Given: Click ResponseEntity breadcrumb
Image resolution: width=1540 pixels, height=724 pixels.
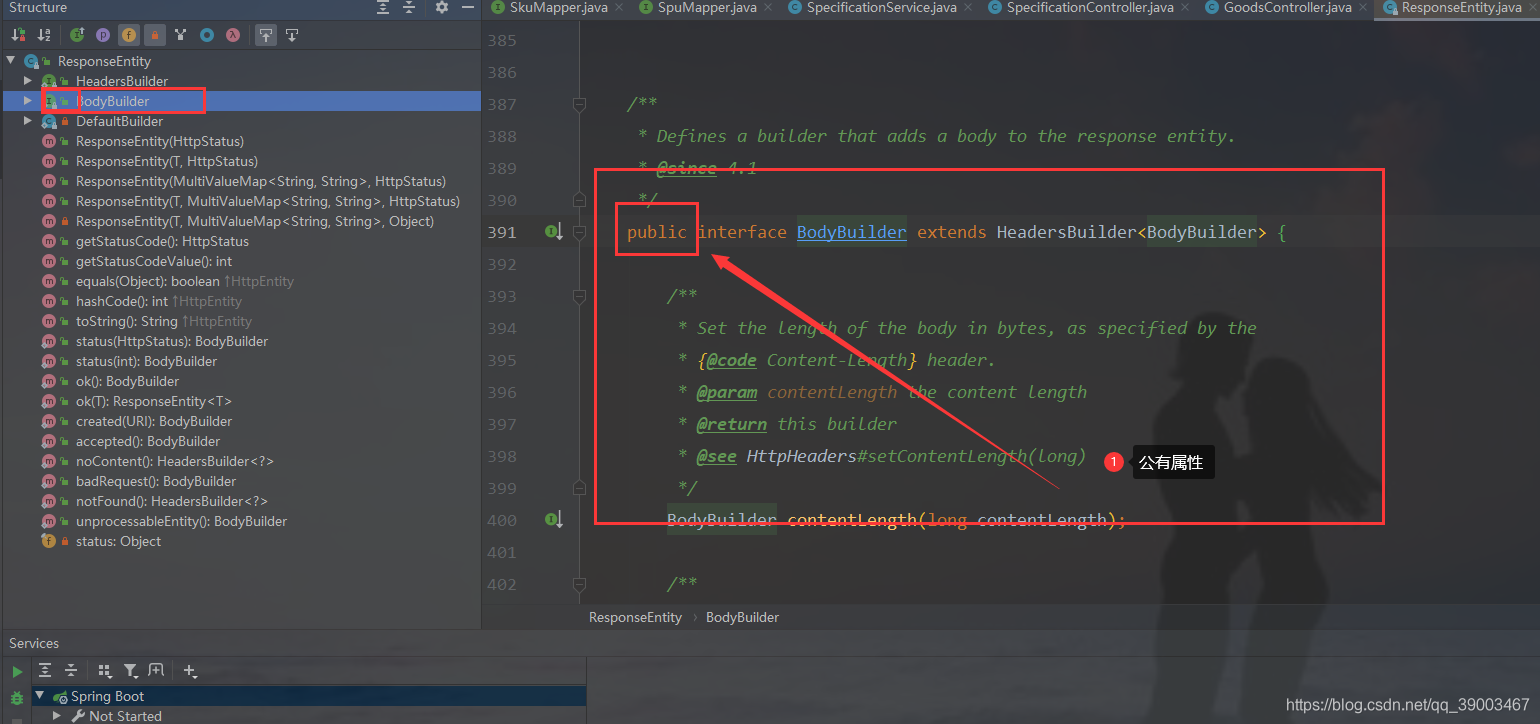Looking at the screenshot, I should (x=635, y=617).
